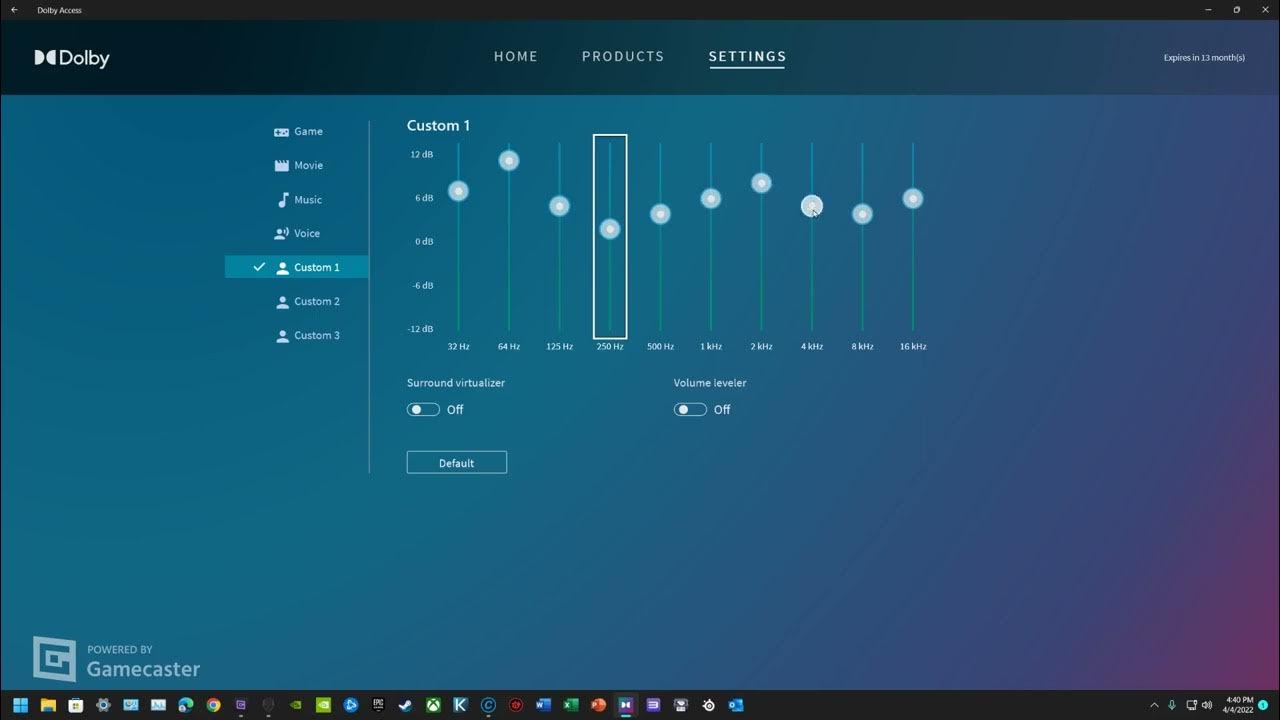Click the 64 Hz slider handle
The height and width of the screenshot is (720, 1280).
coord(509,160)
